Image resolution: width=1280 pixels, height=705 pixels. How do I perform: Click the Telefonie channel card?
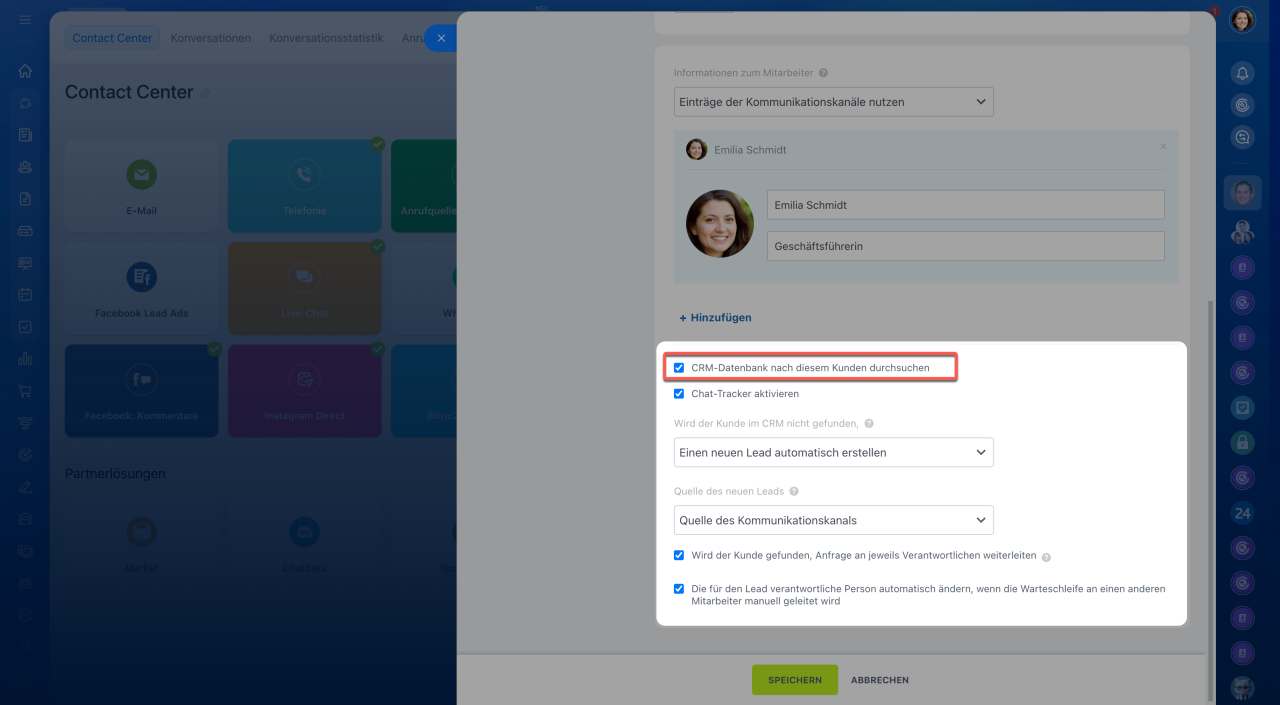[x=304, y=186]
